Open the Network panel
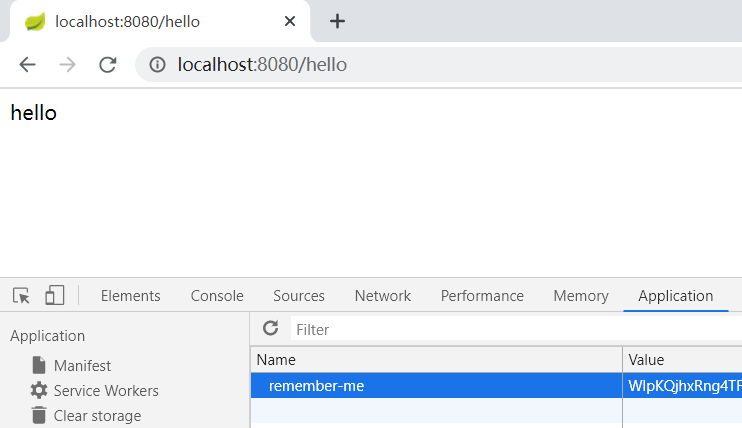Viewport: 742px width, 428px height. pos(383,296)
